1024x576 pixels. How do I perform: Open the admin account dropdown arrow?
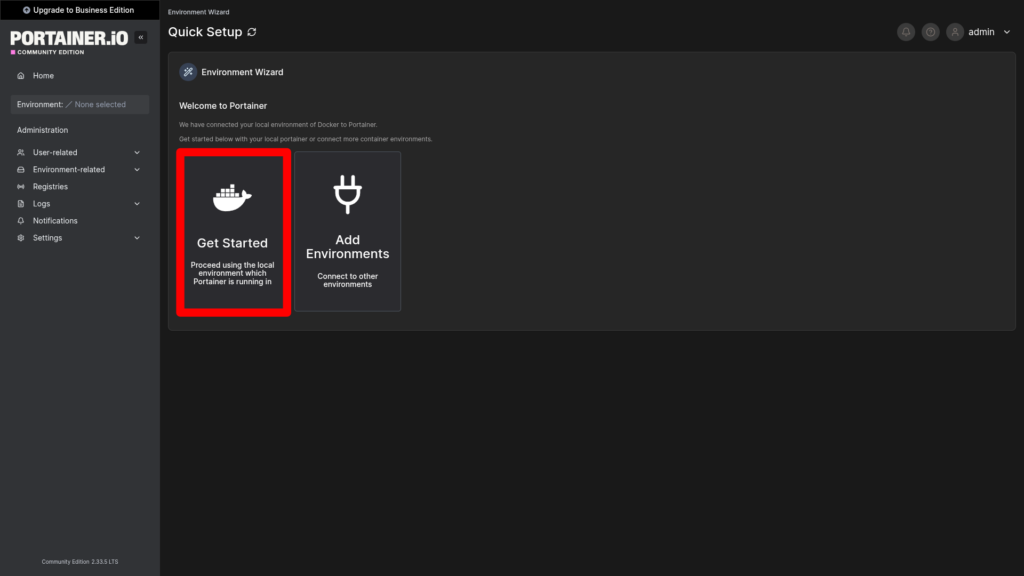pos(1006,32)
